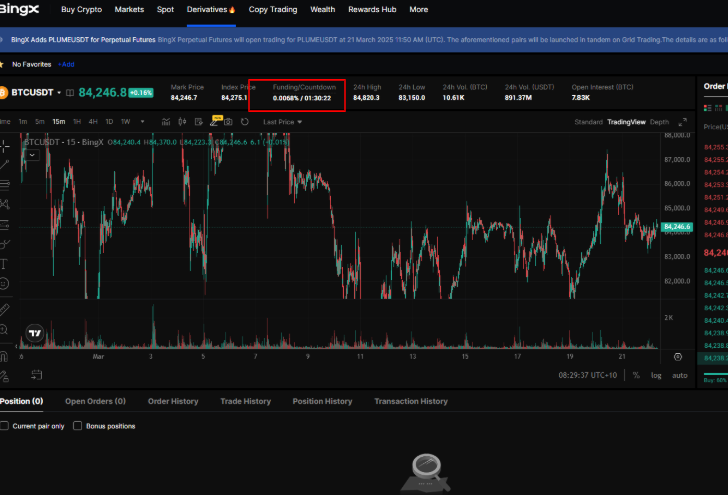The height and width of the screenshot is (495, 728).
Task: Toggle auto scale on price axis
Action: [x=680, y=375]
